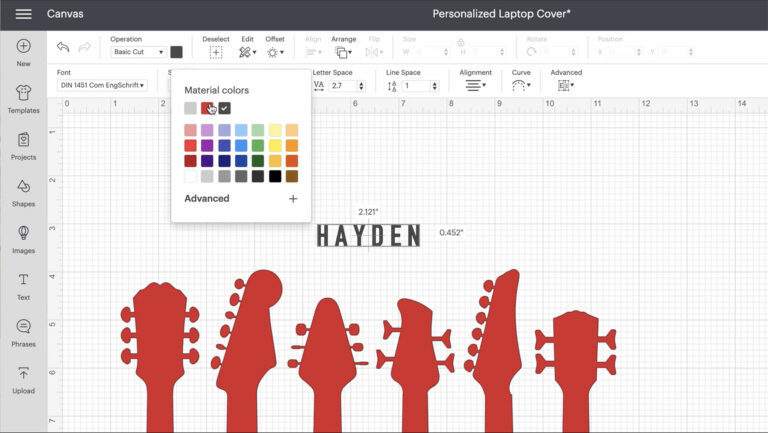Open the Upload panel
768x433 pixels.
coord(24,380)
